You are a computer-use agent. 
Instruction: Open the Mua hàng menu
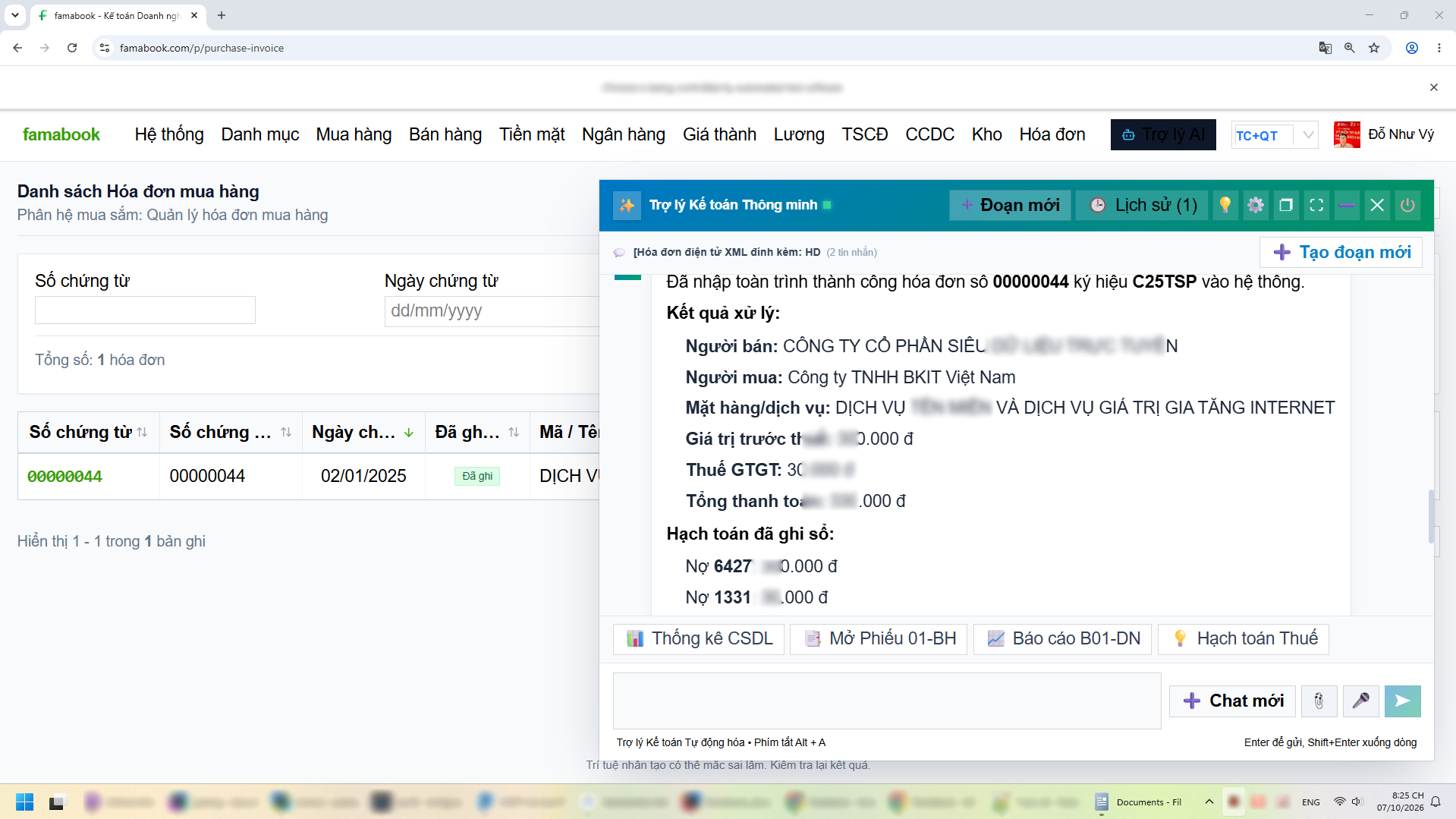click(x=354, y=134)
